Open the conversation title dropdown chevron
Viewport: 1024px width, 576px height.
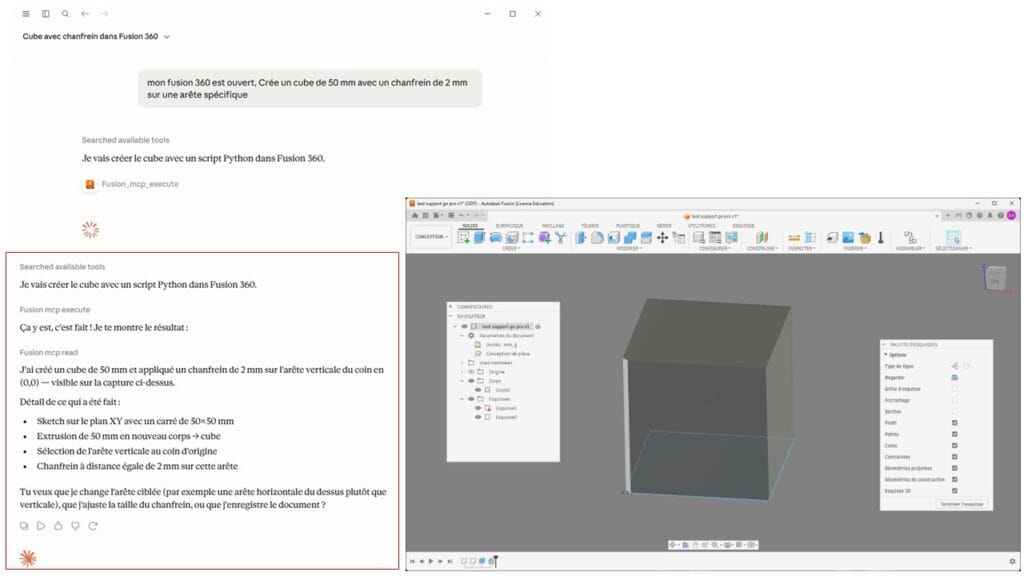(x=167, y=37)
